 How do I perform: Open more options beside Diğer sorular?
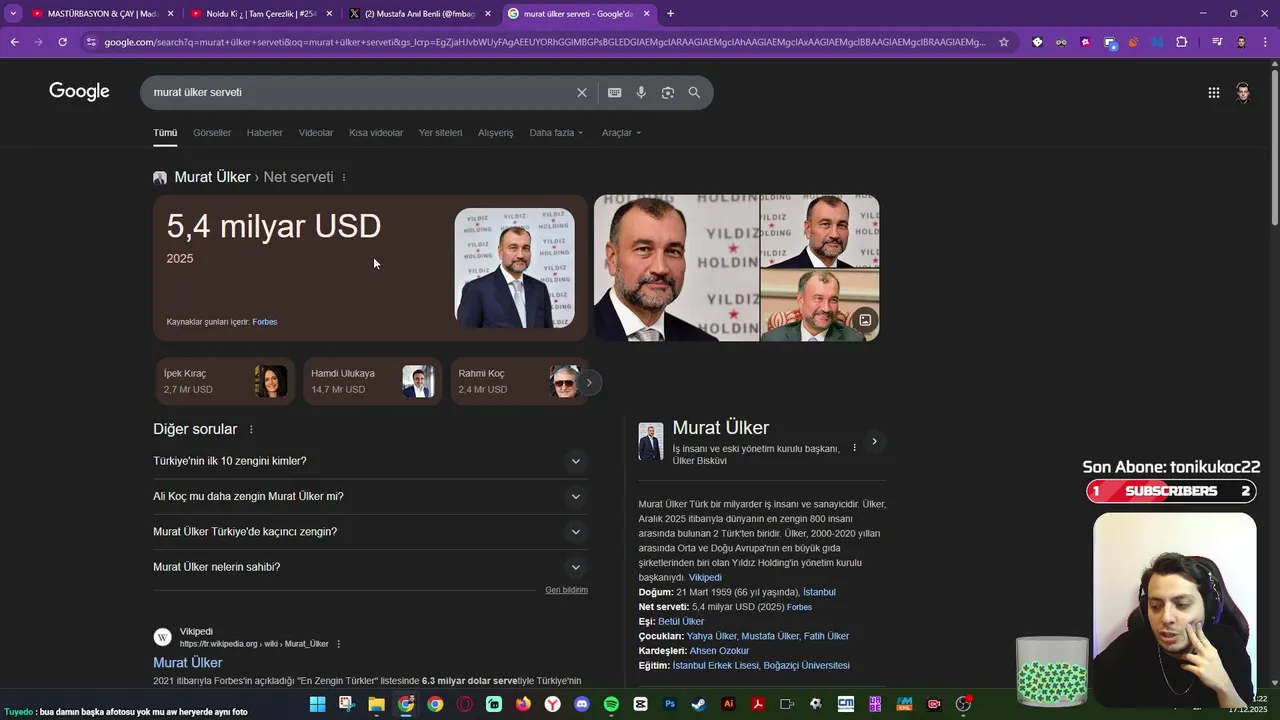251,429
